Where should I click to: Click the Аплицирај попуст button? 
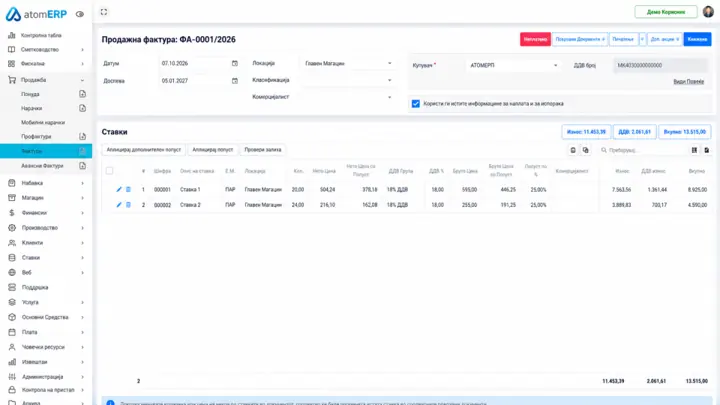(x=213, y=150)
